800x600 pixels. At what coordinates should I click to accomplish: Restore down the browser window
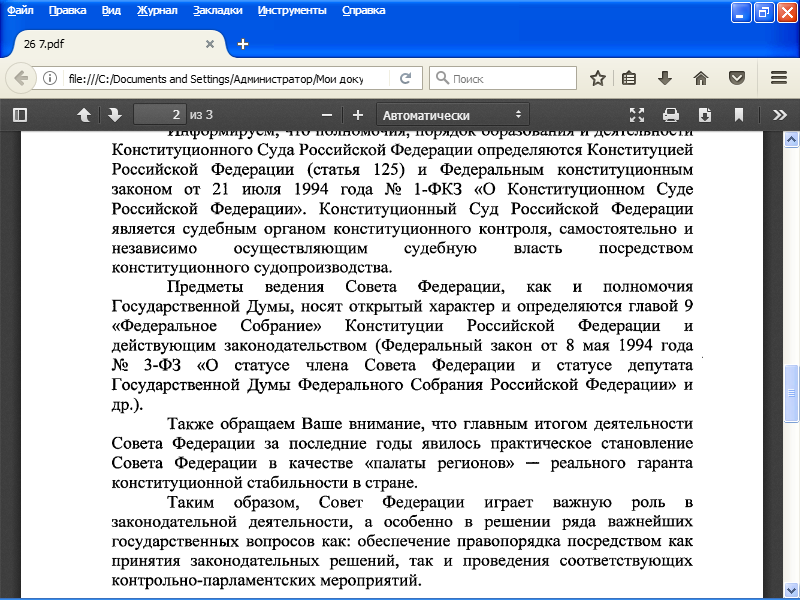(x=764, y=12)
